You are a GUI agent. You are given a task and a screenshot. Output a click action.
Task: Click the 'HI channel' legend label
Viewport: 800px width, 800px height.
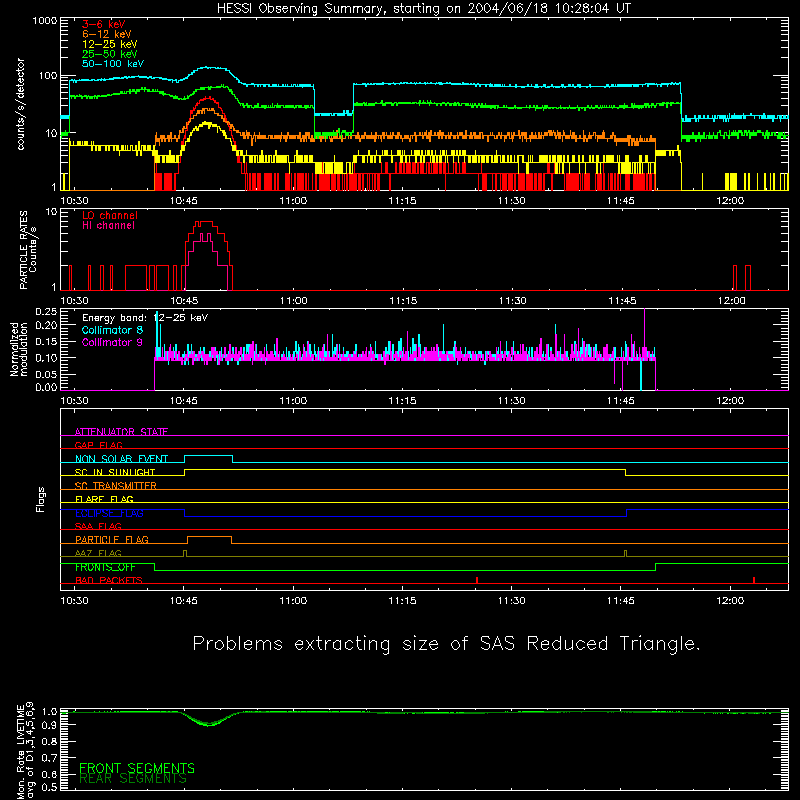[108, 226]
